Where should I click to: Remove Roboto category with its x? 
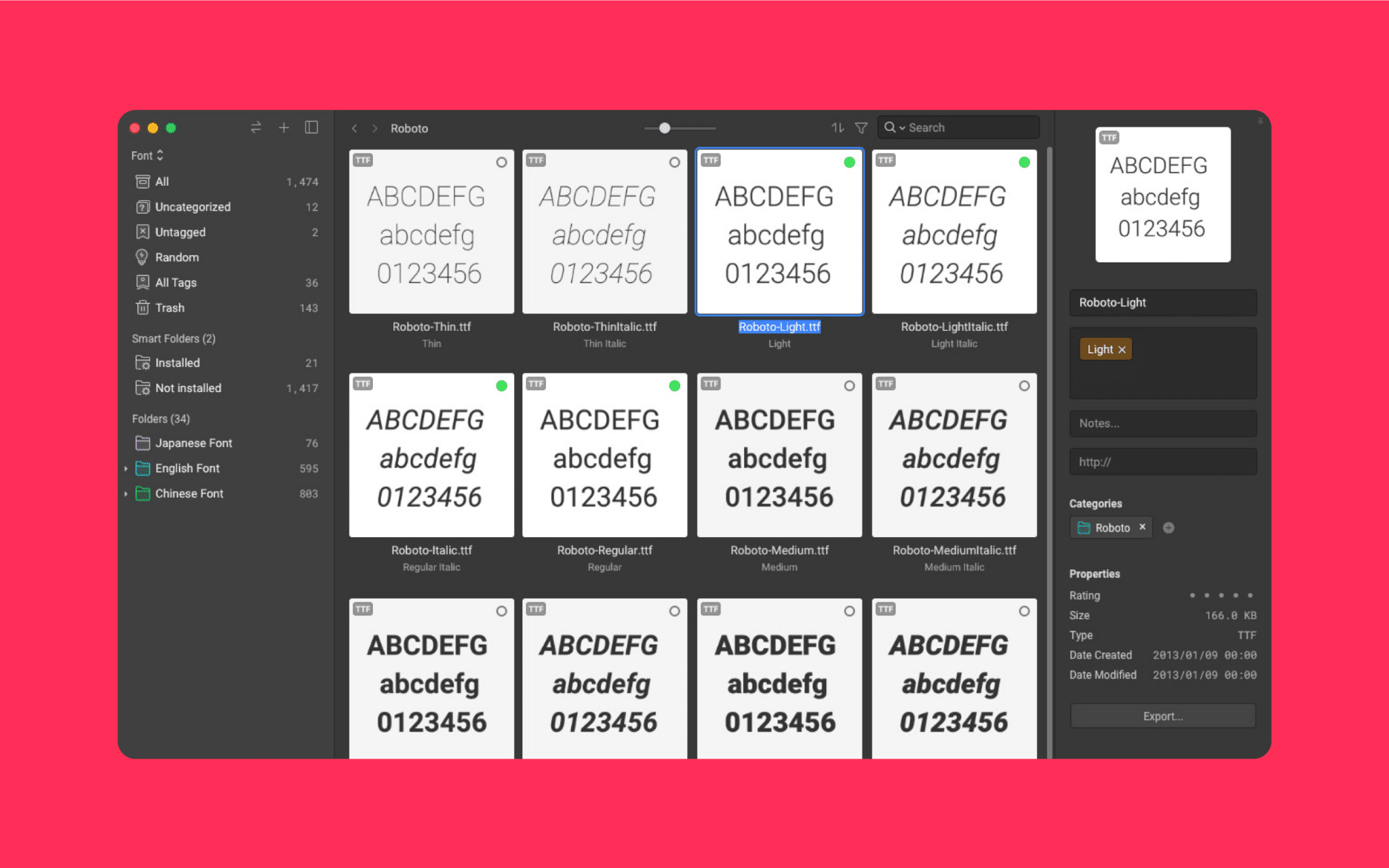[x=1142, y=527]
